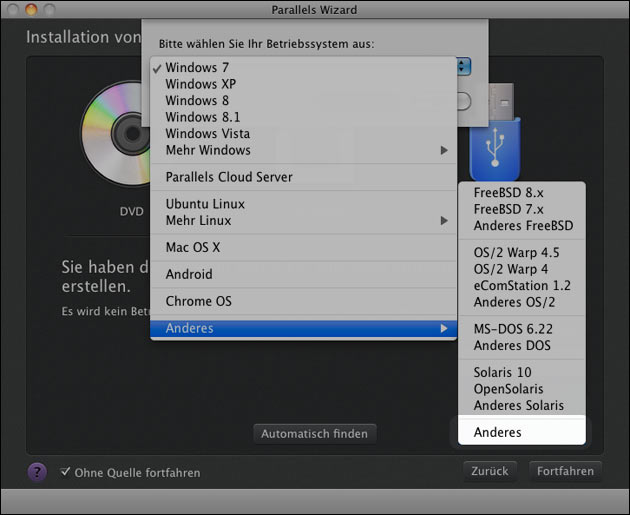Select Anderes OS/2
This screenshot has width=630, height=515.
(522, 302)
